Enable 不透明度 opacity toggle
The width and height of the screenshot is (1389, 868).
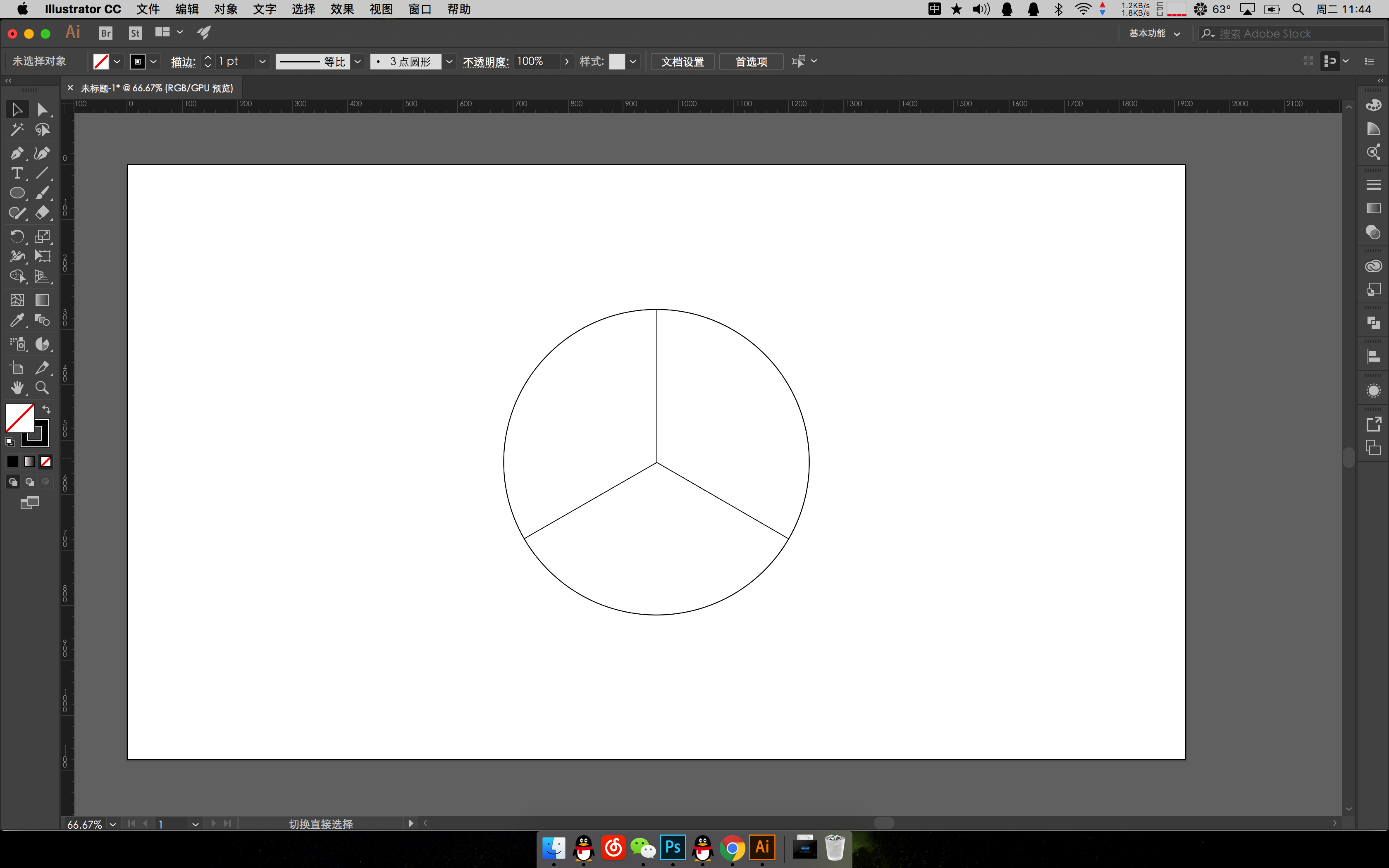[485, 62]
